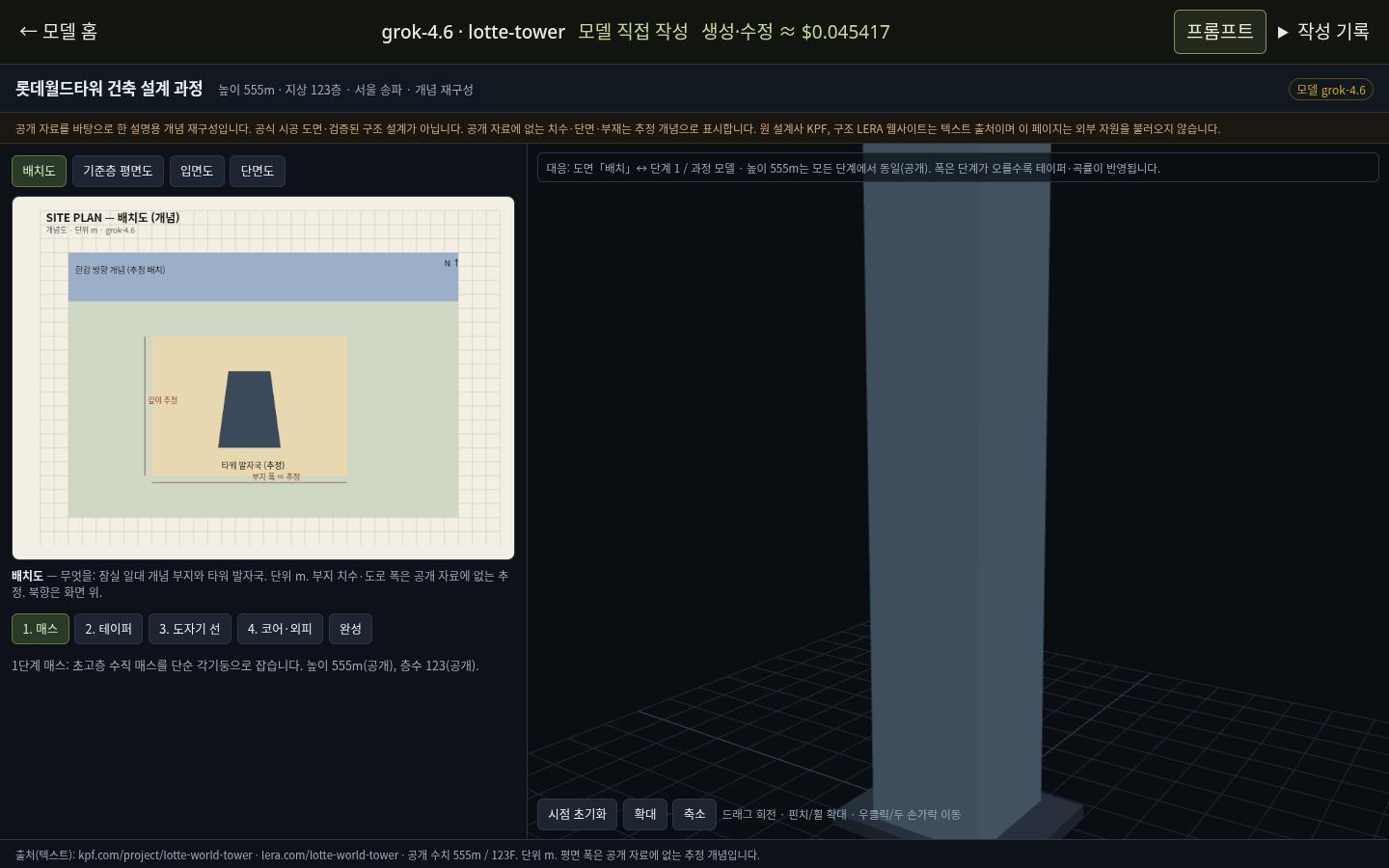The image size is (1389, 868).
Task: Select the 완성 step
Action: tap(350, 629)
